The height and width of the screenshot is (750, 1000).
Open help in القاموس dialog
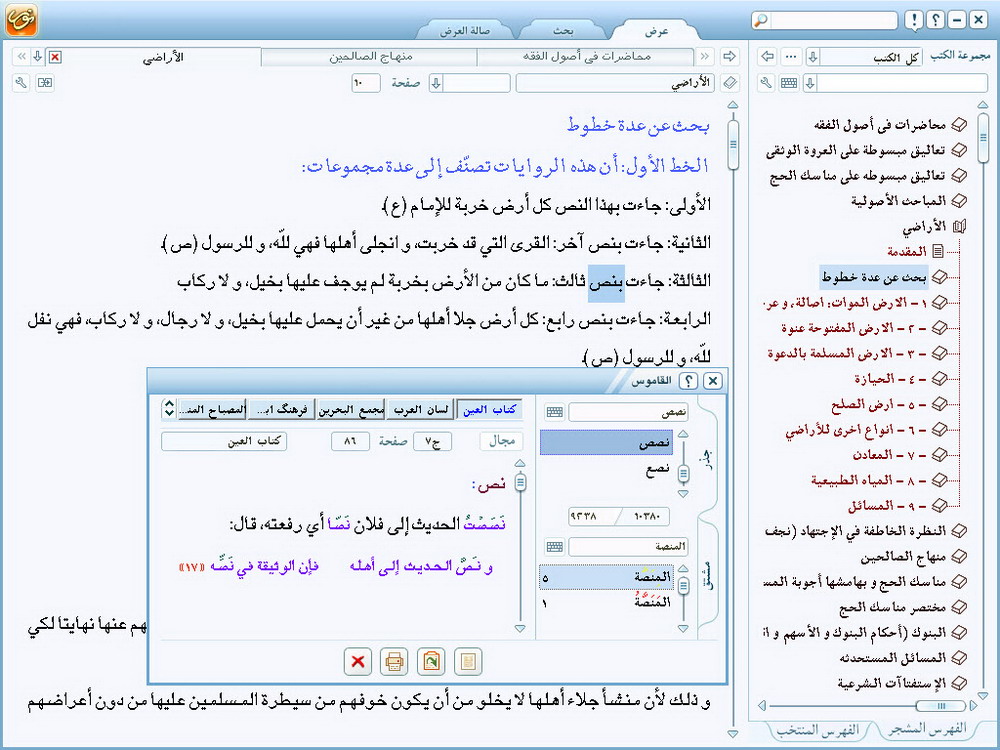(688, 381)
